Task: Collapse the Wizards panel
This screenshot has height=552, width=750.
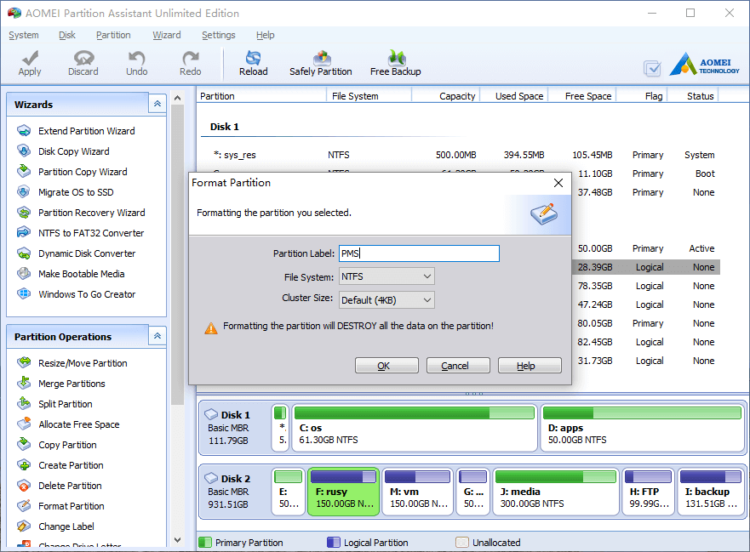Action: pyautogui.click(x=157, y=104)
